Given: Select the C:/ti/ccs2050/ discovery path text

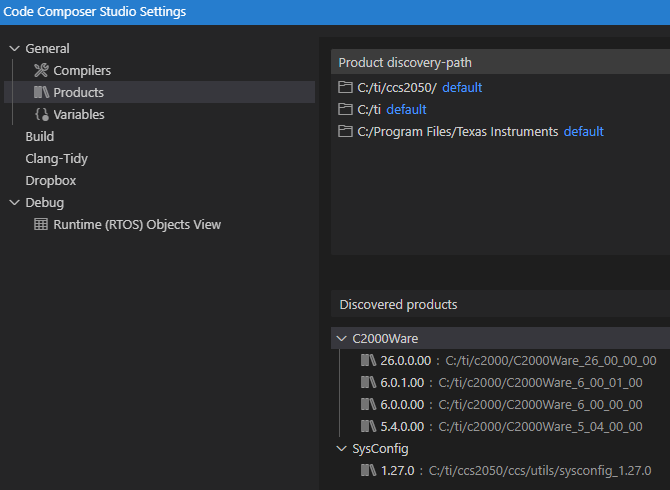Looking at the screenshot, I should point(397,88).
